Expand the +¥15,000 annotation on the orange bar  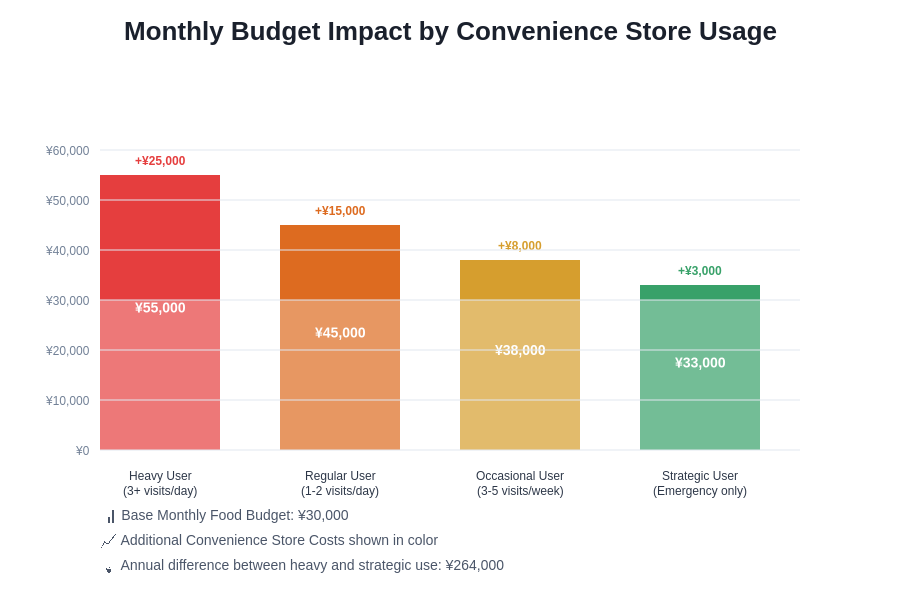[x=340, y=211]
